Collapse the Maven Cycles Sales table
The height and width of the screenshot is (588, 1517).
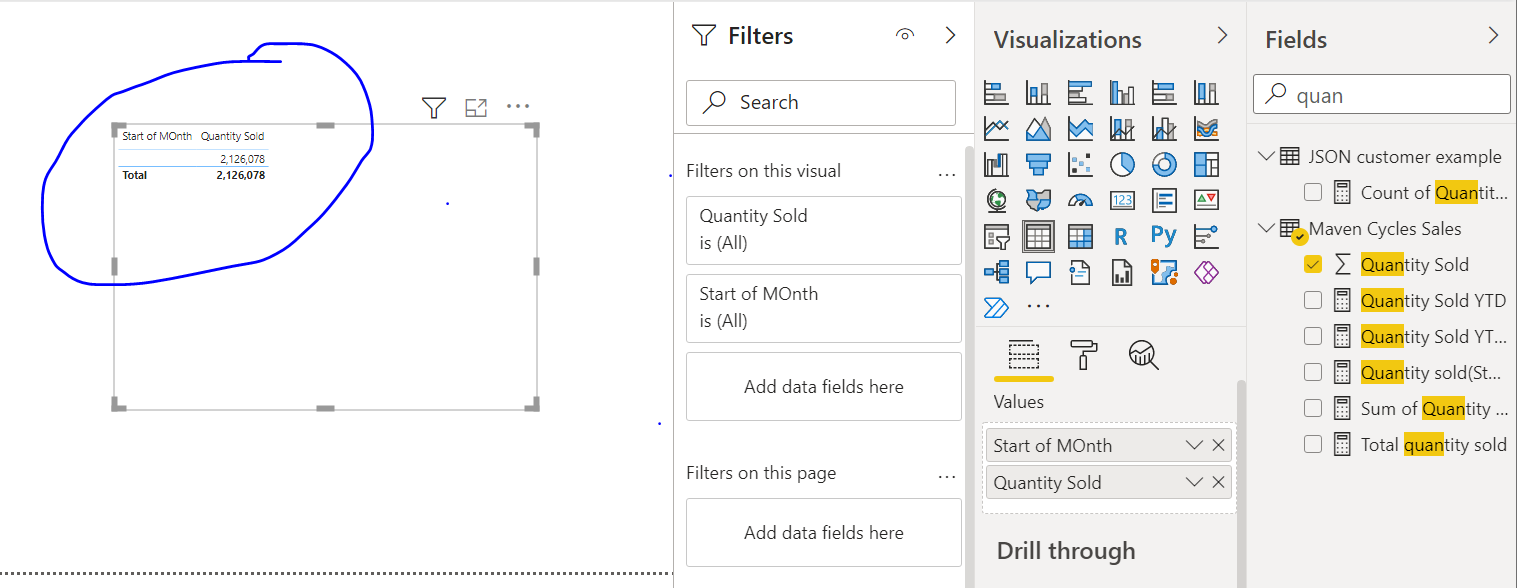pos(1266,228)
